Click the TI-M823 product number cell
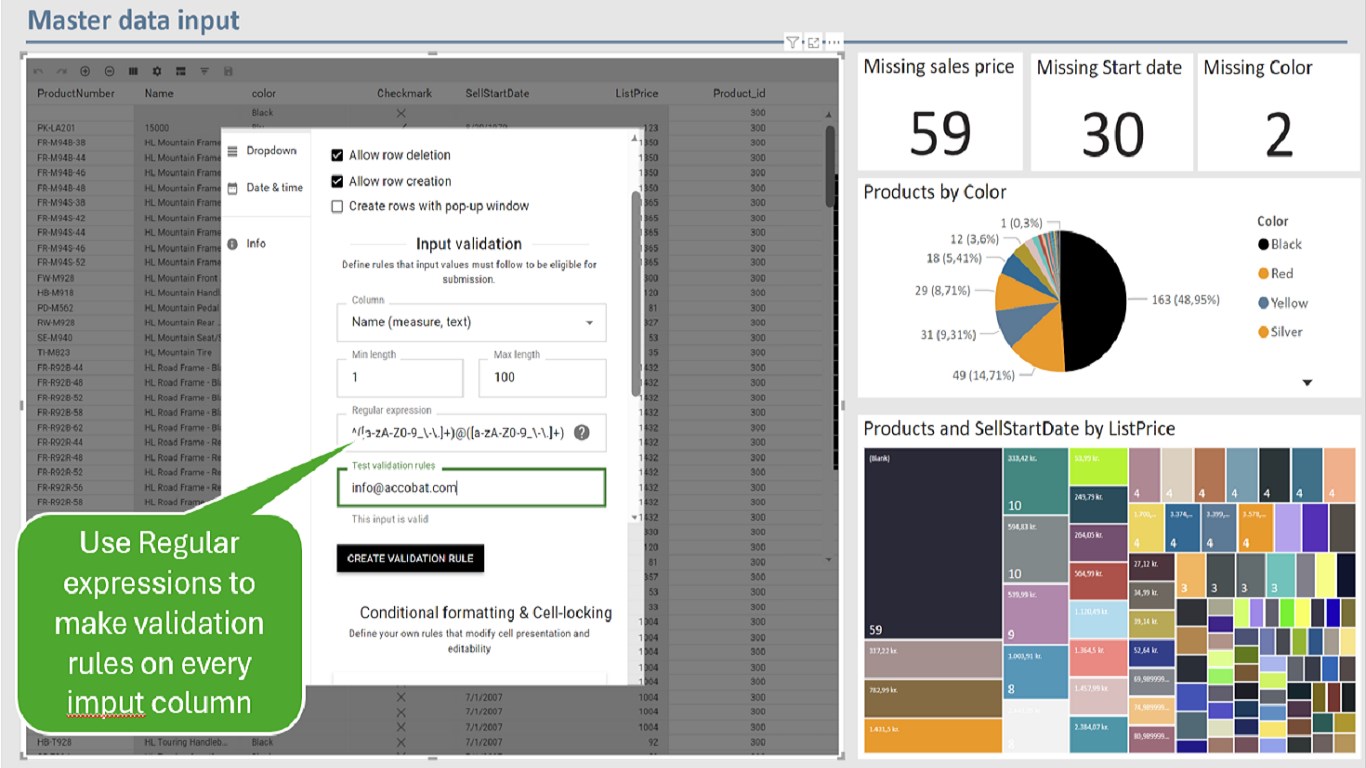The image size is (1366, 768). (54, 353)
